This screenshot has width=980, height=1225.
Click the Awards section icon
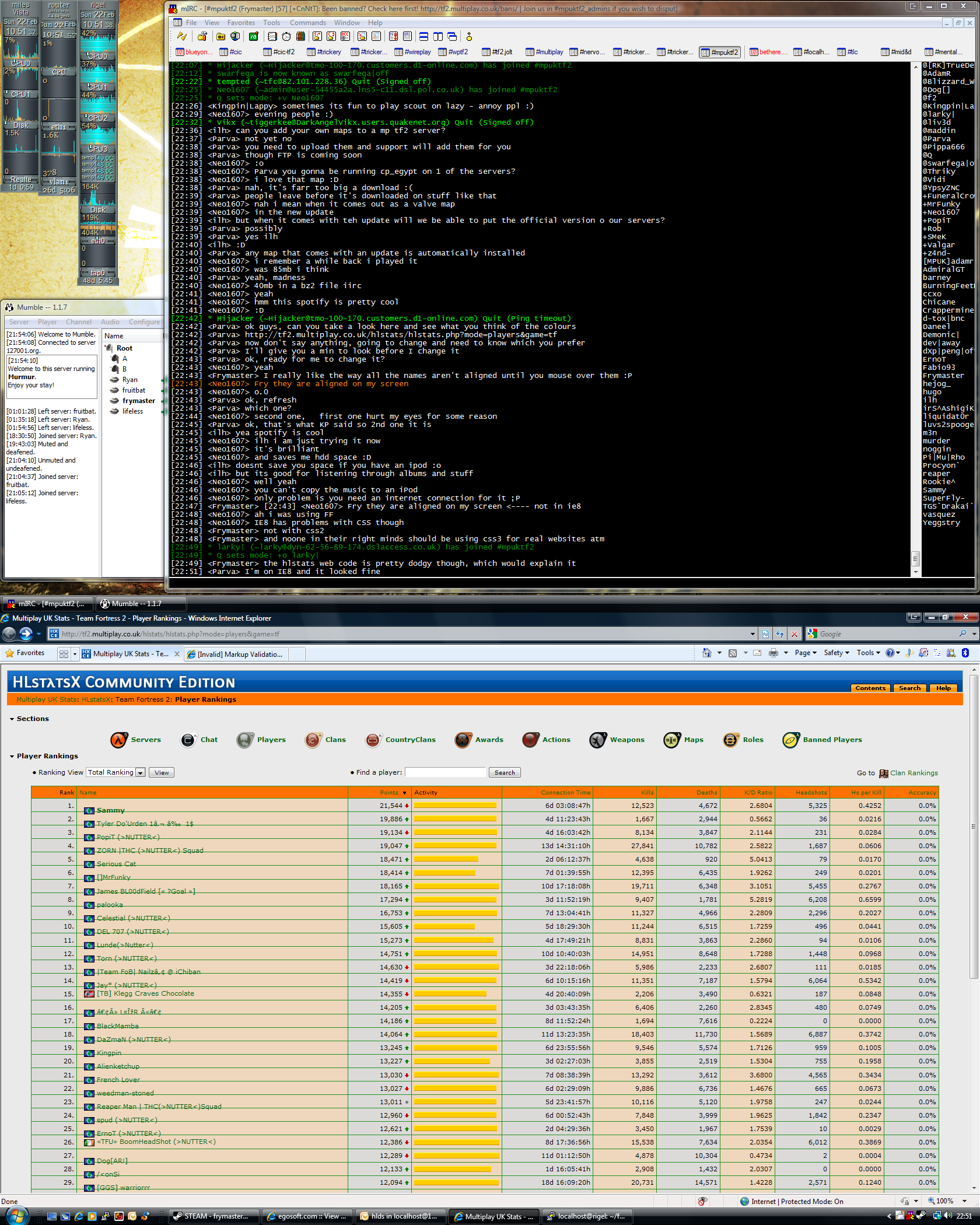pos(463,740)
